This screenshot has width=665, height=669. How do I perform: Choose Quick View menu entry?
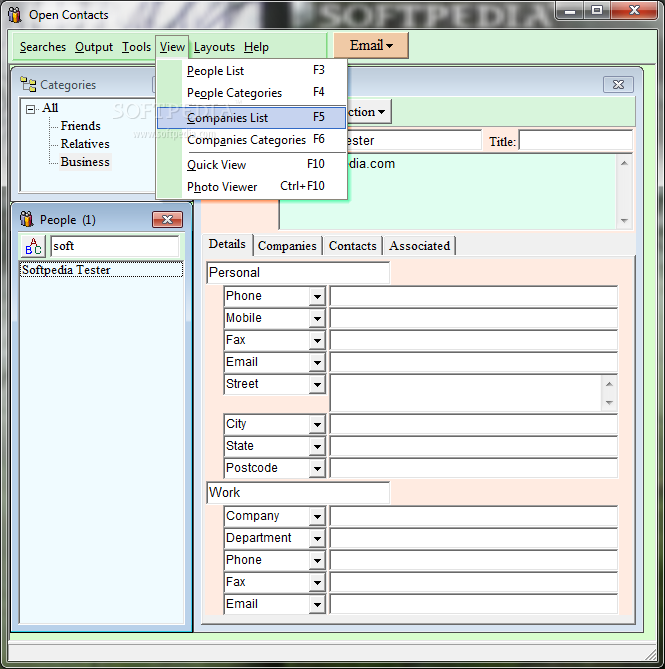(x=252, y=164)
